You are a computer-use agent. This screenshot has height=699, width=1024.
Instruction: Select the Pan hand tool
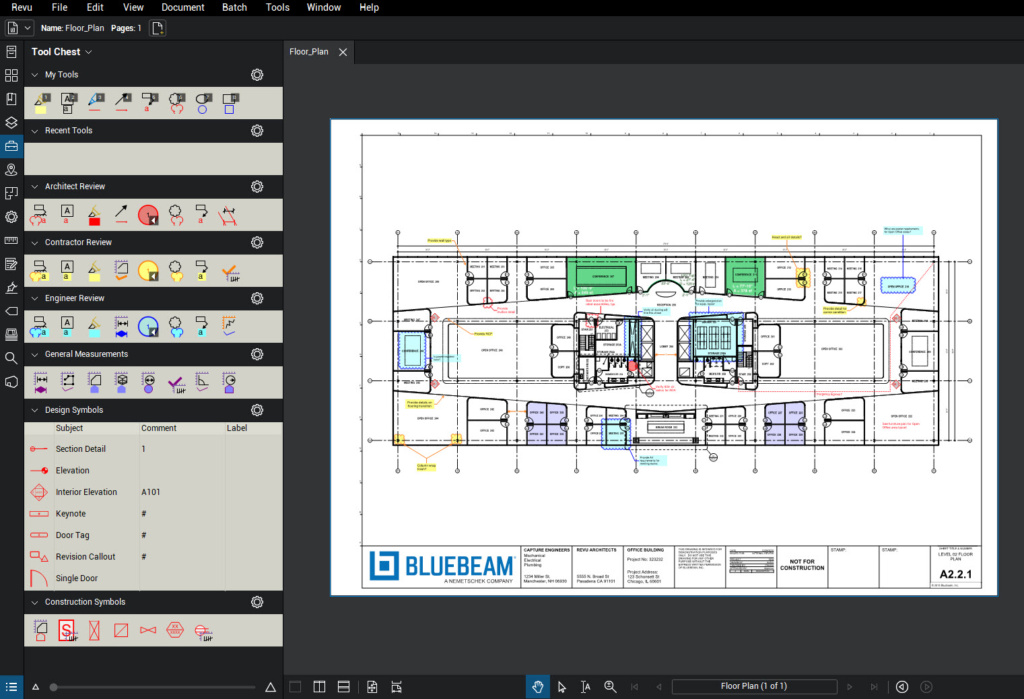[538, 686]
